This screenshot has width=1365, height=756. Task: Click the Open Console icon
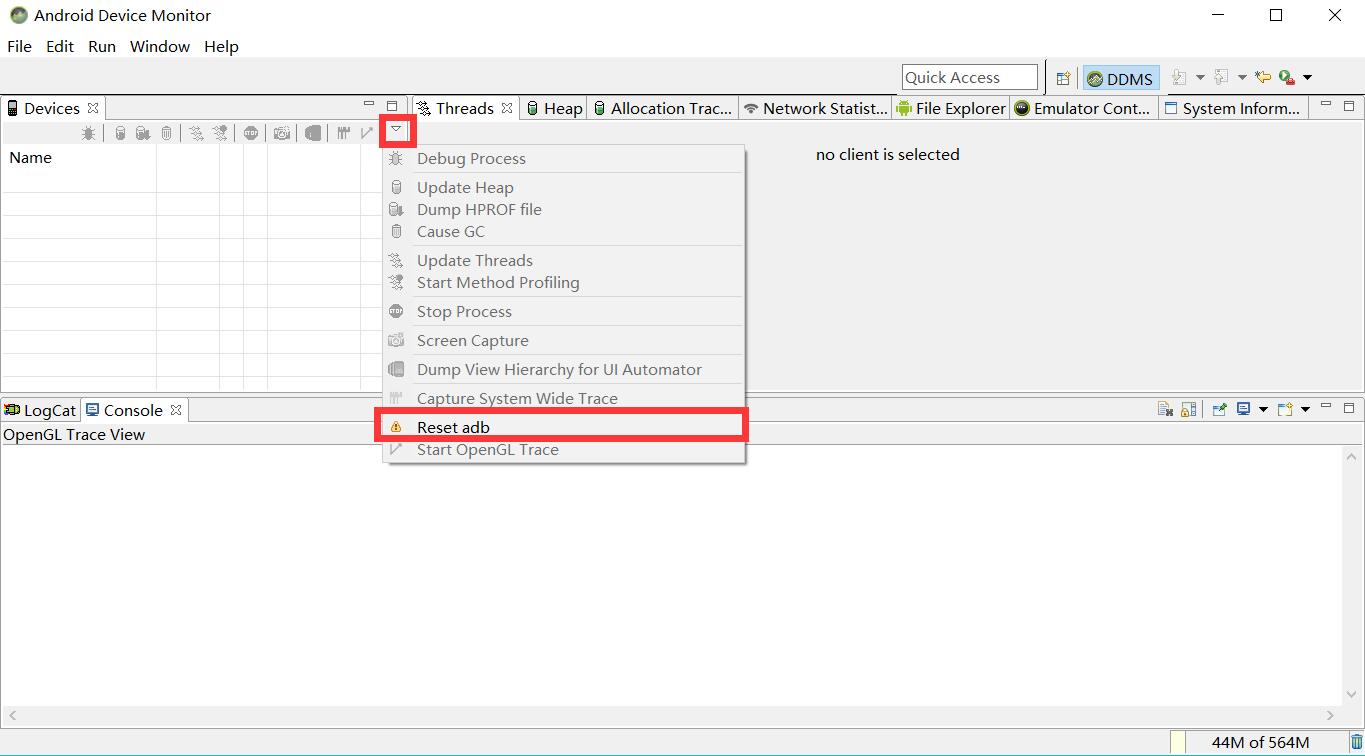[x=1286, y=409]
